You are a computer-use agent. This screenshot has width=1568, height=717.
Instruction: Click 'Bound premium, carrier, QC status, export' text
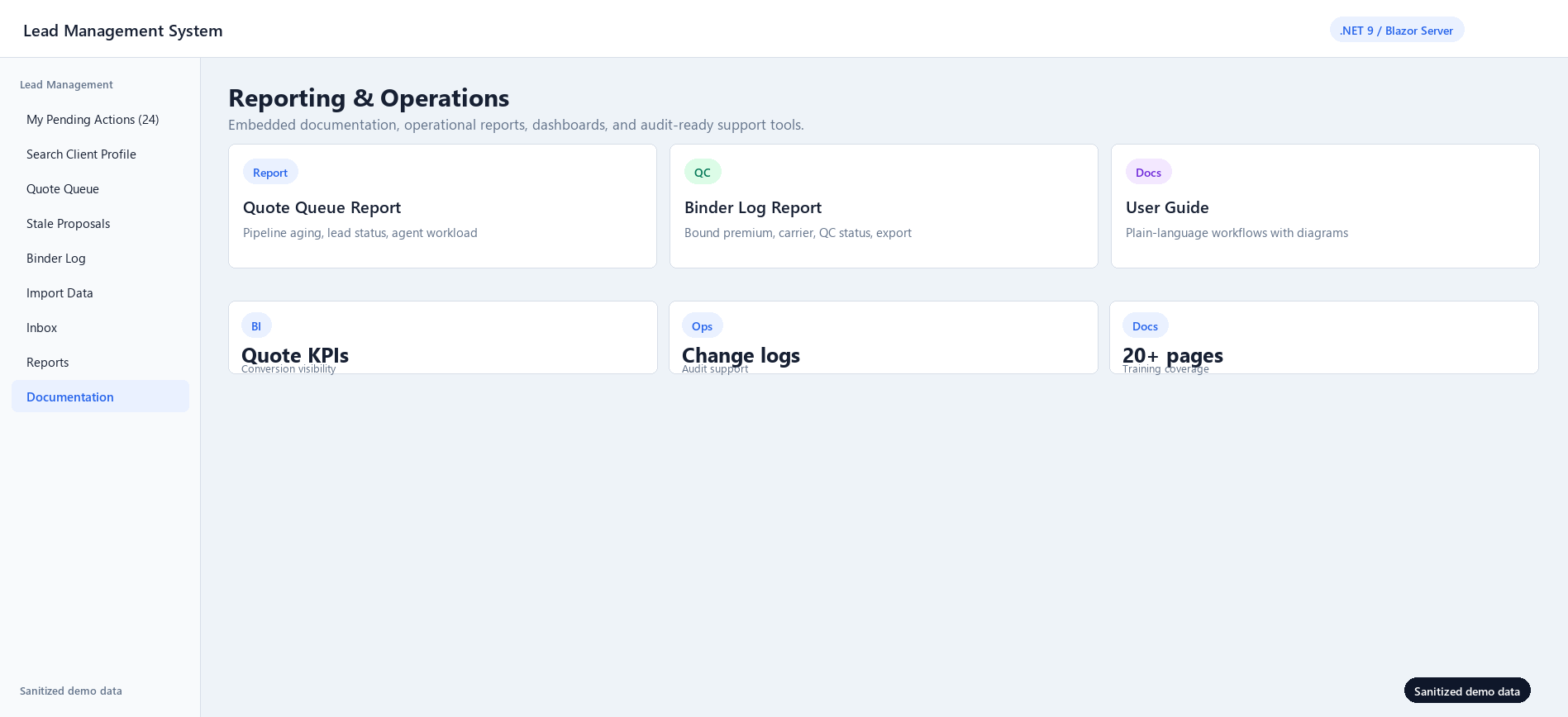pyautogui.click(x=798, y=233)
